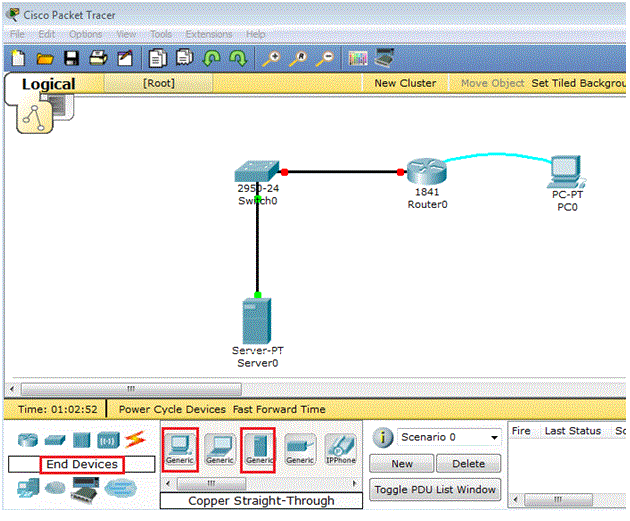
Task: Click Move Object
Action: [492, 83]
